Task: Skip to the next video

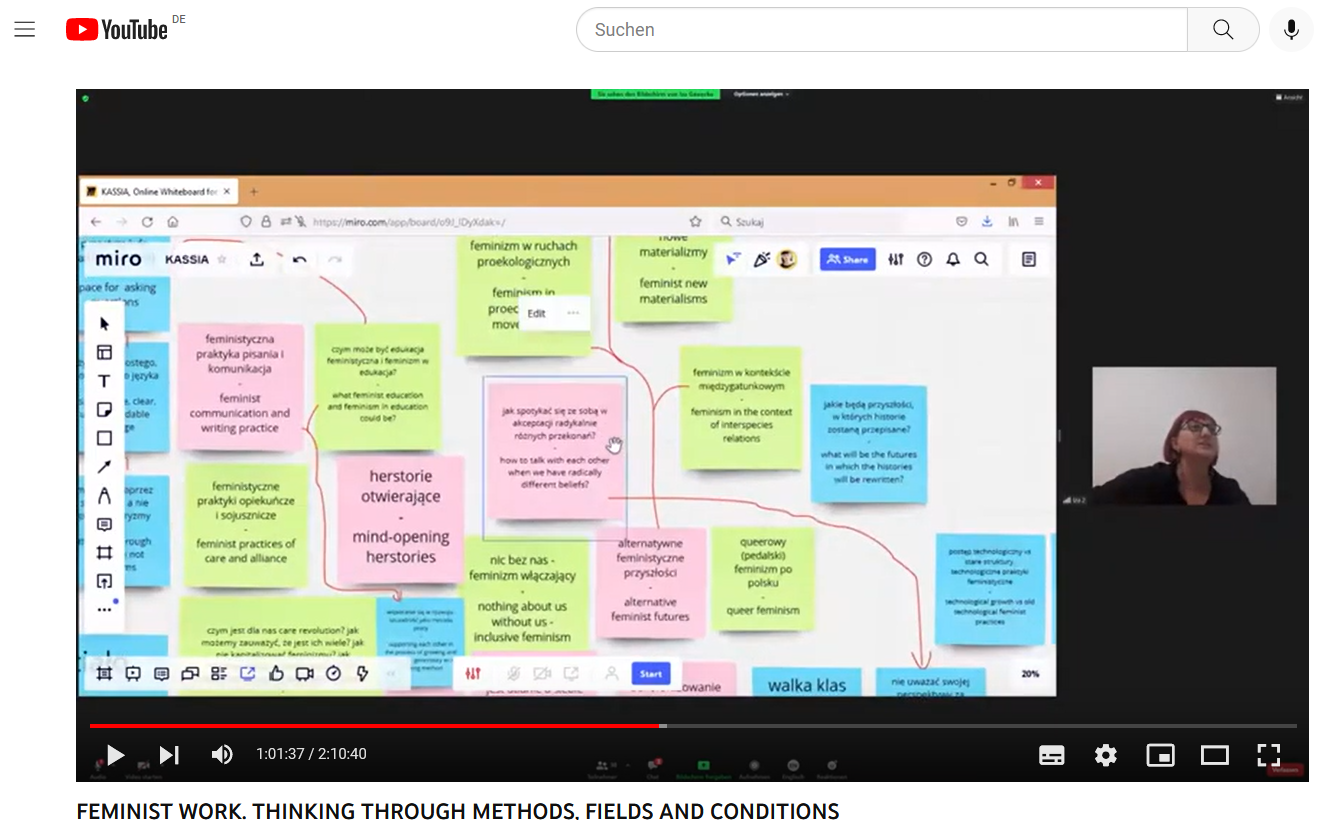Action: pyautogui.click(x=169, y=755)
